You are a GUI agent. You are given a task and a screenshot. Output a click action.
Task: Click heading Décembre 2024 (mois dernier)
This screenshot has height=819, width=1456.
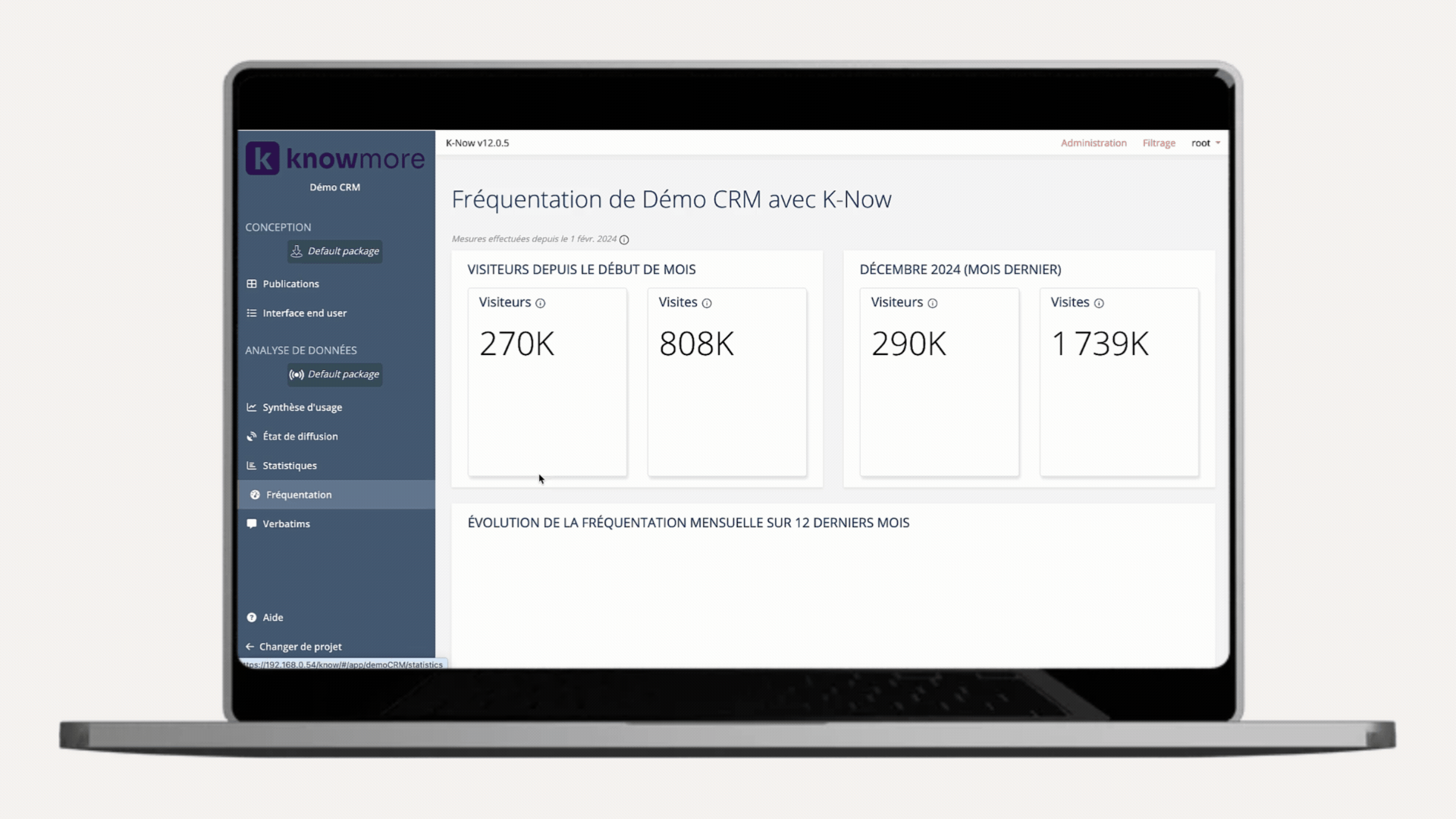(960, 270)
